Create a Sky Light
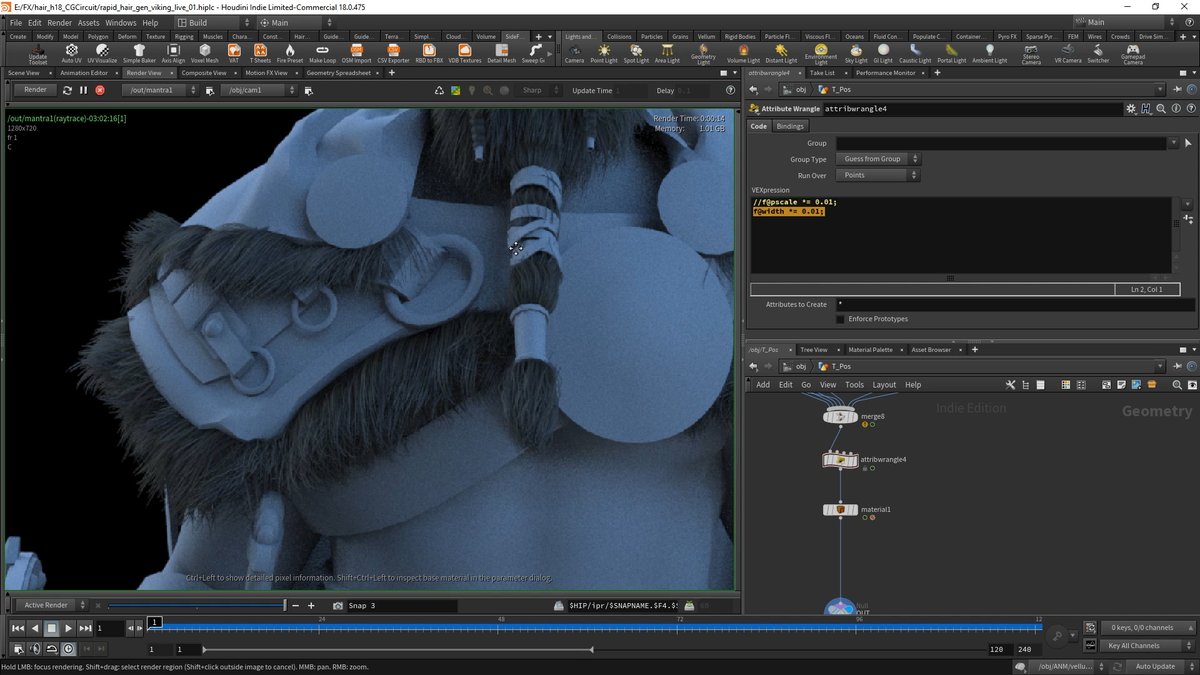Viewport: 1200px width, 675px height. [x=856, y=53]
